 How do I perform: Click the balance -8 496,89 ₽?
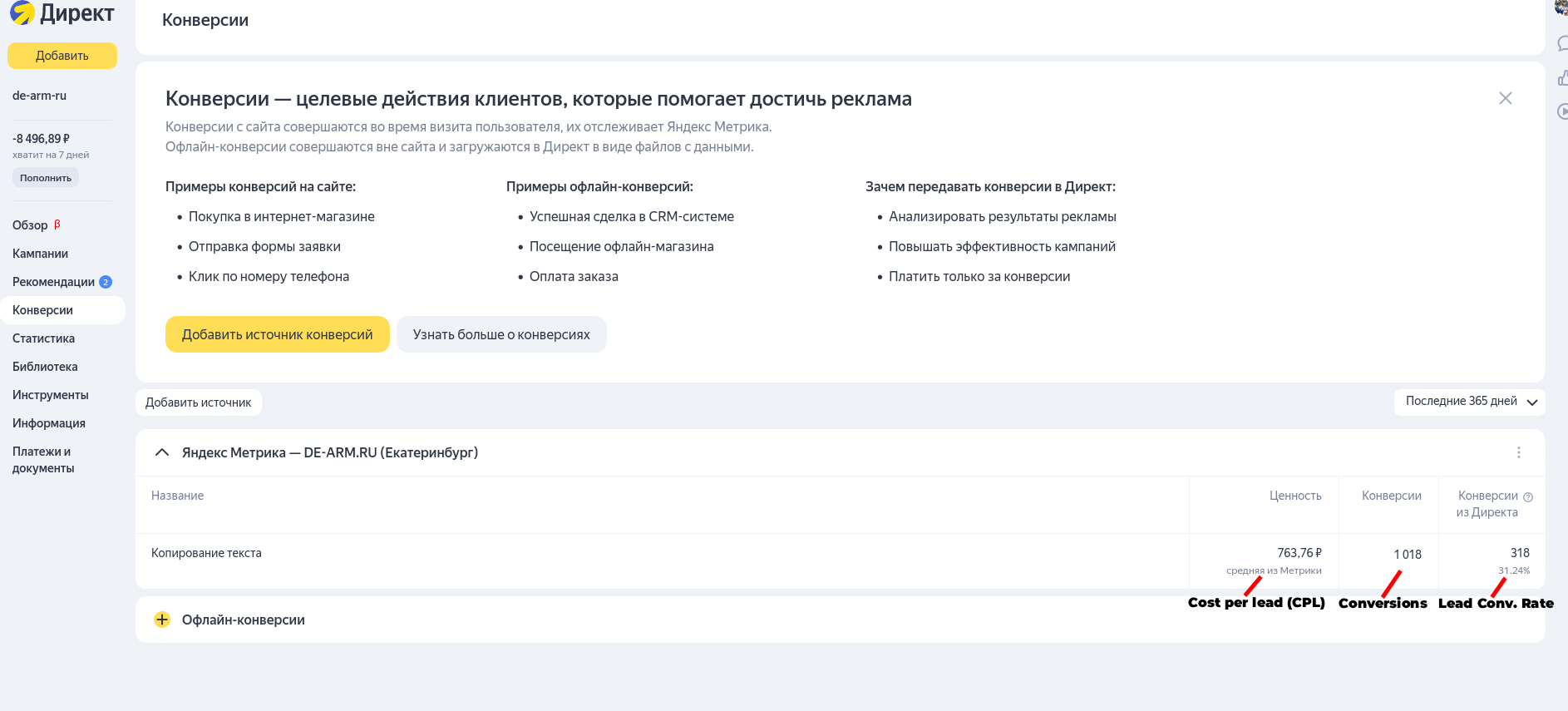tap(41, 139)
